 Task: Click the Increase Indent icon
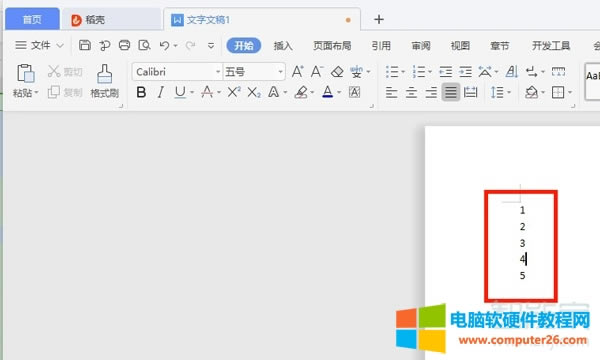465,72
